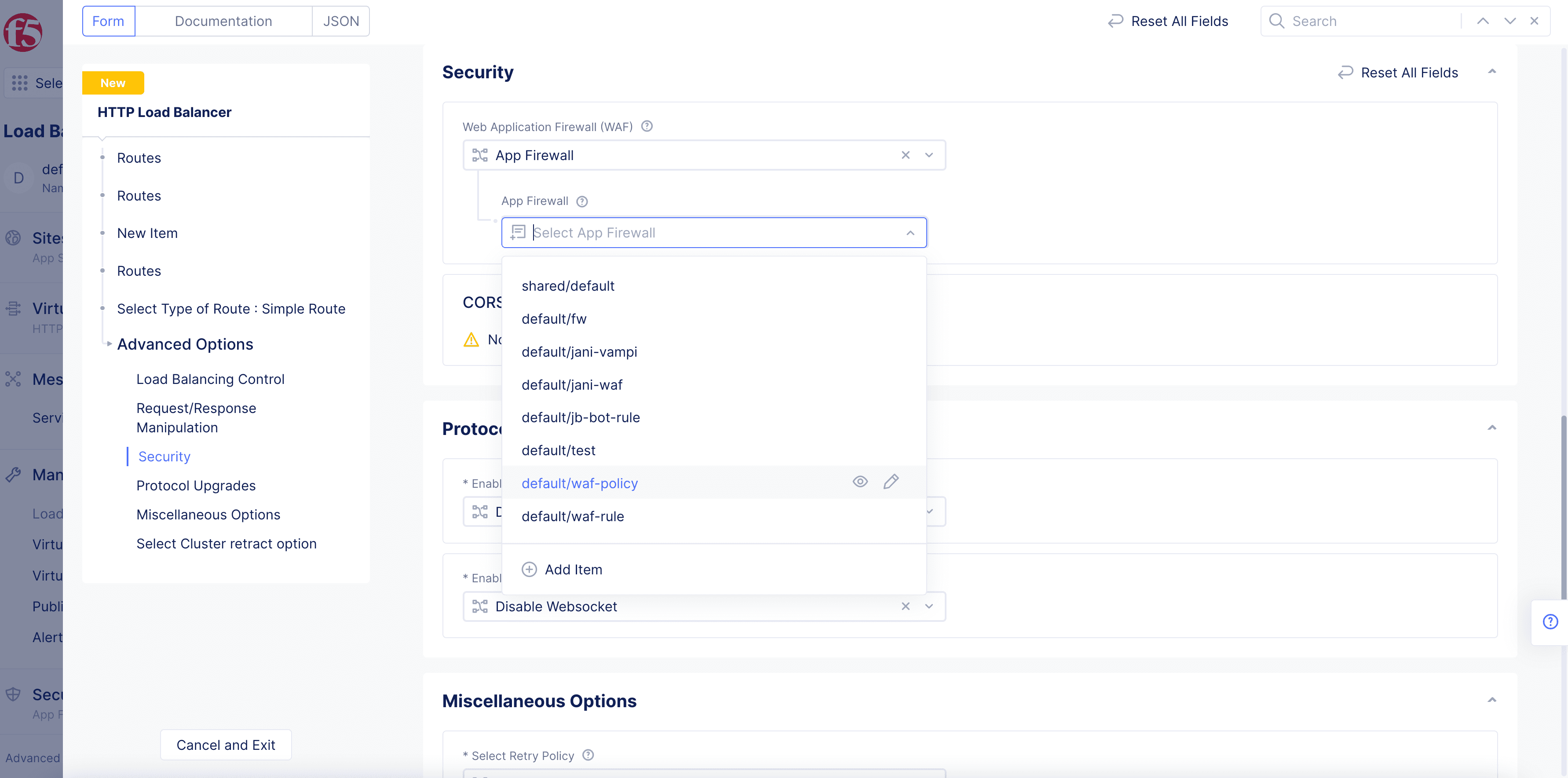1568x778 pixels.
Task: Click the plus icon for Add Item
Action: [529, 569]
